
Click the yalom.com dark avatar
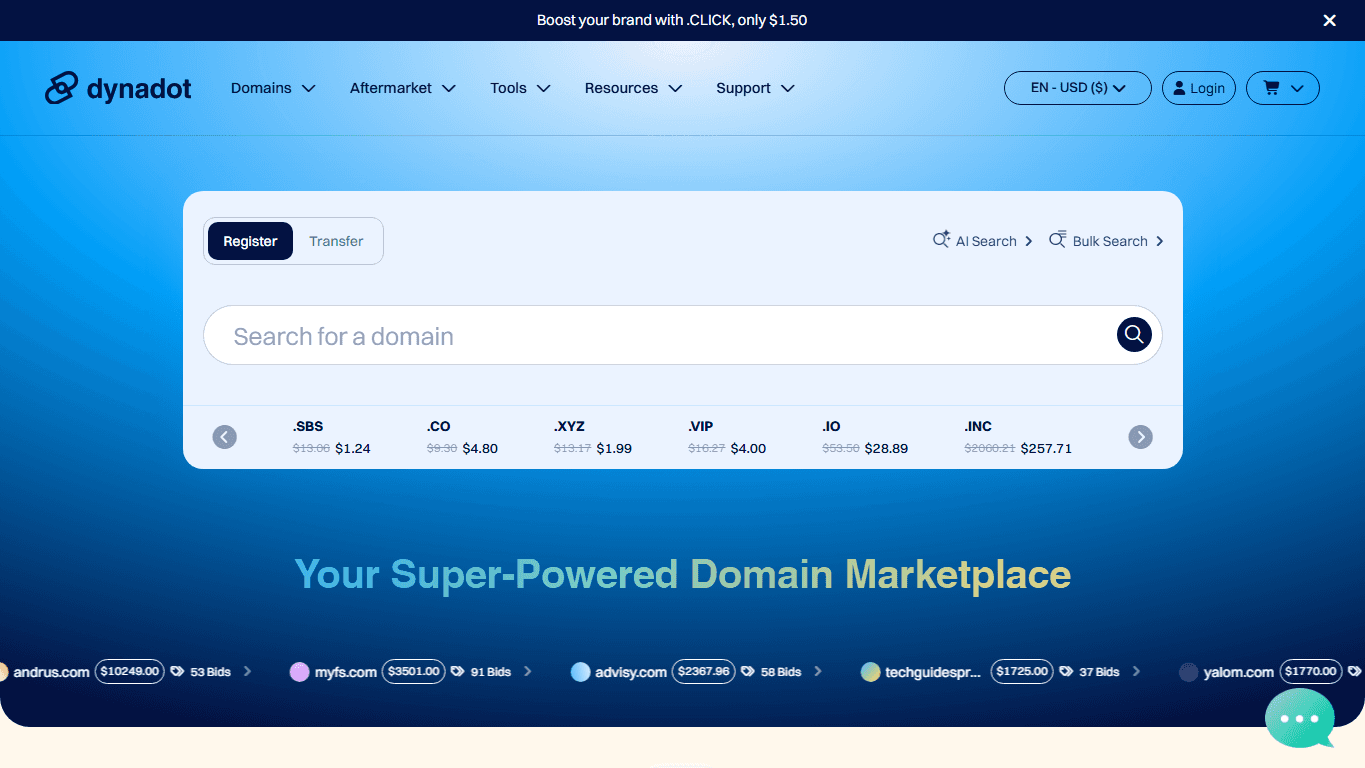[x=1188, y=672]
